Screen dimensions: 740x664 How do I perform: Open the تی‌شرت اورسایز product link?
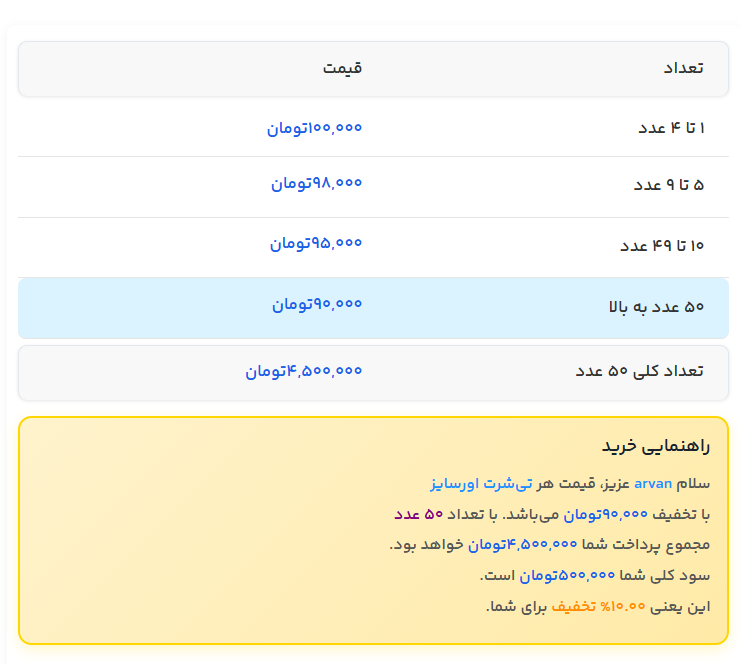(x=481, y=484)
